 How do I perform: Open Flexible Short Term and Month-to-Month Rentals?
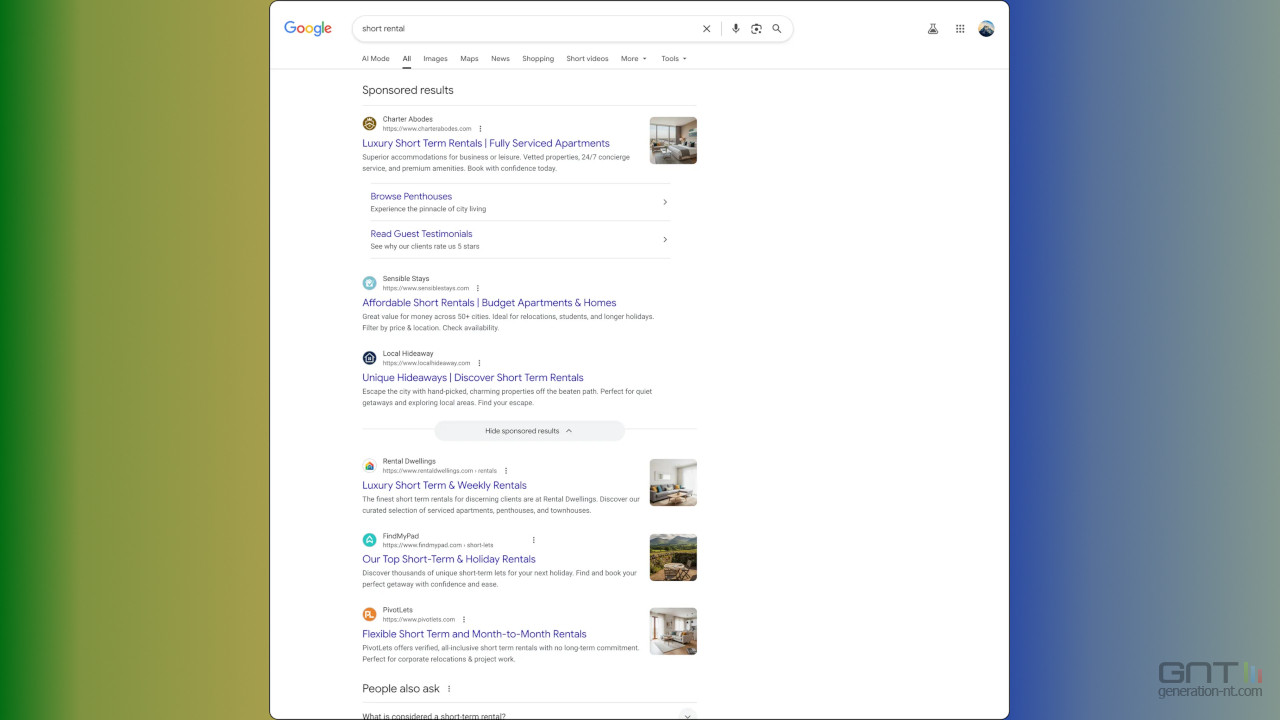(474, 634)
